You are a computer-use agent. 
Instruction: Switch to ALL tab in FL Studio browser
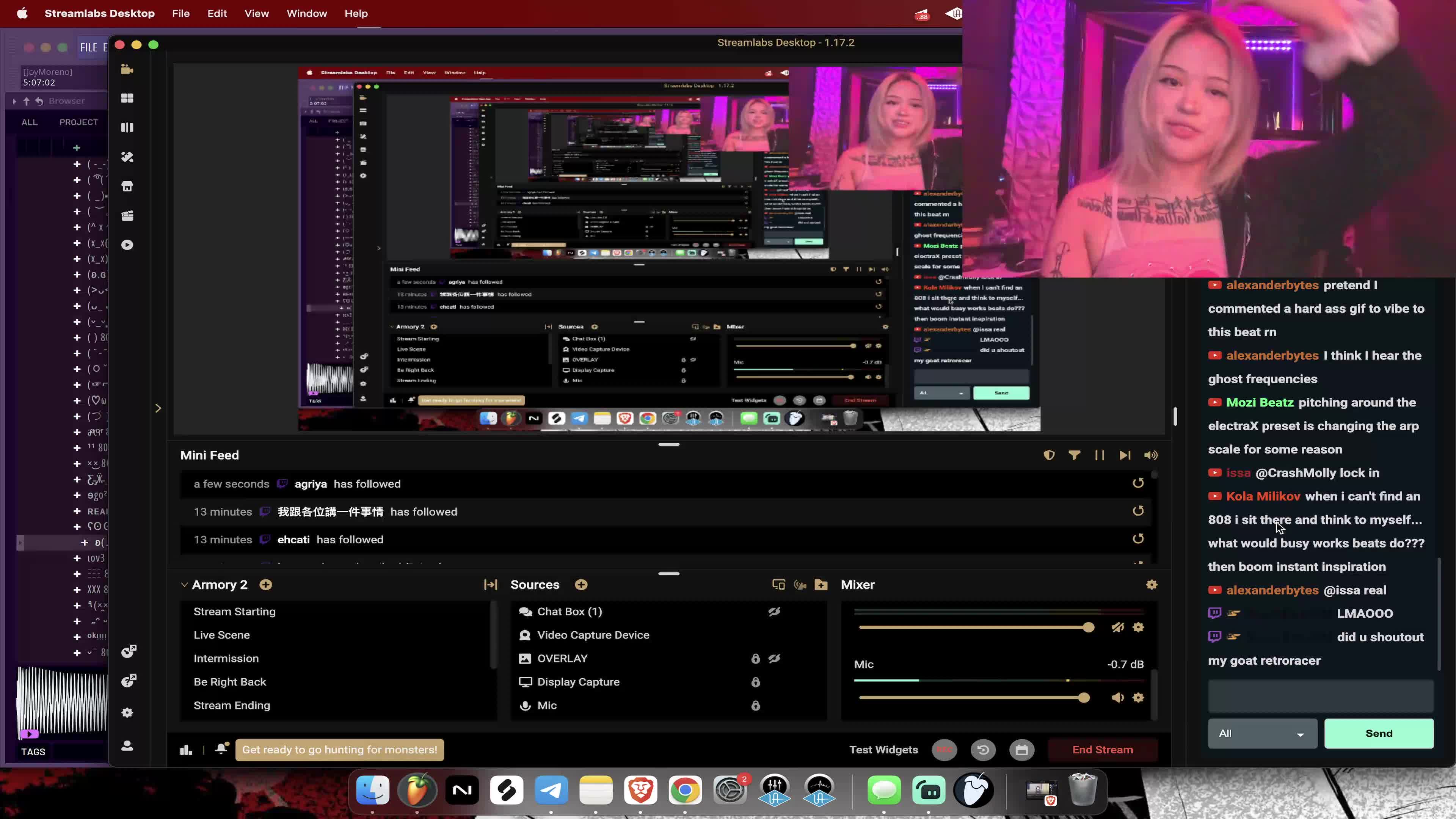[30, 122]
